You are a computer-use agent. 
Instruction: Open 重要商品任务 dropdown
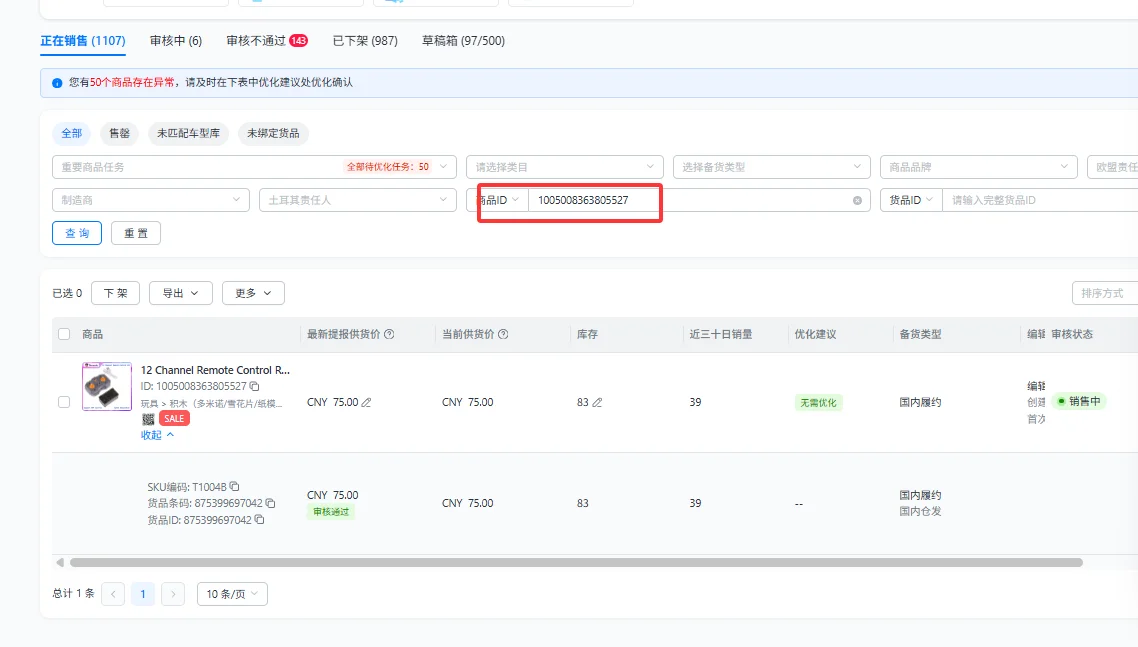[254, 167]
